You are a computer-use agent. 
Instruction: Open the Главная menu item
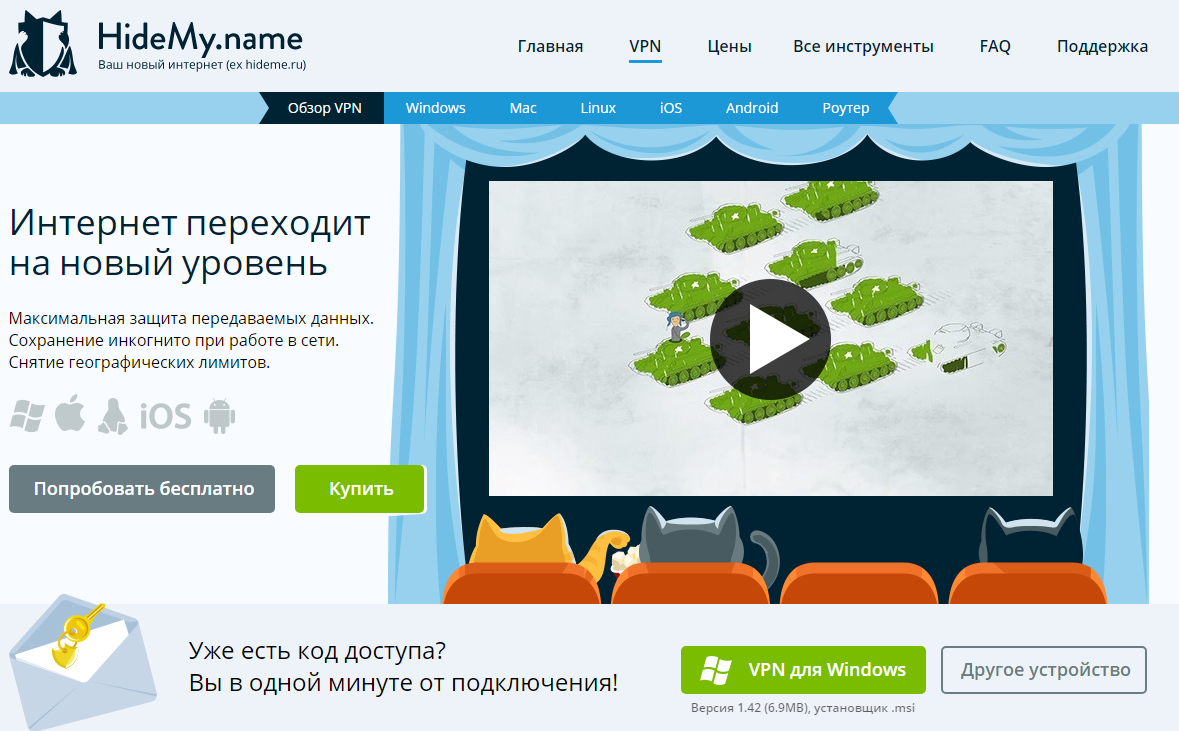[550, 47]
